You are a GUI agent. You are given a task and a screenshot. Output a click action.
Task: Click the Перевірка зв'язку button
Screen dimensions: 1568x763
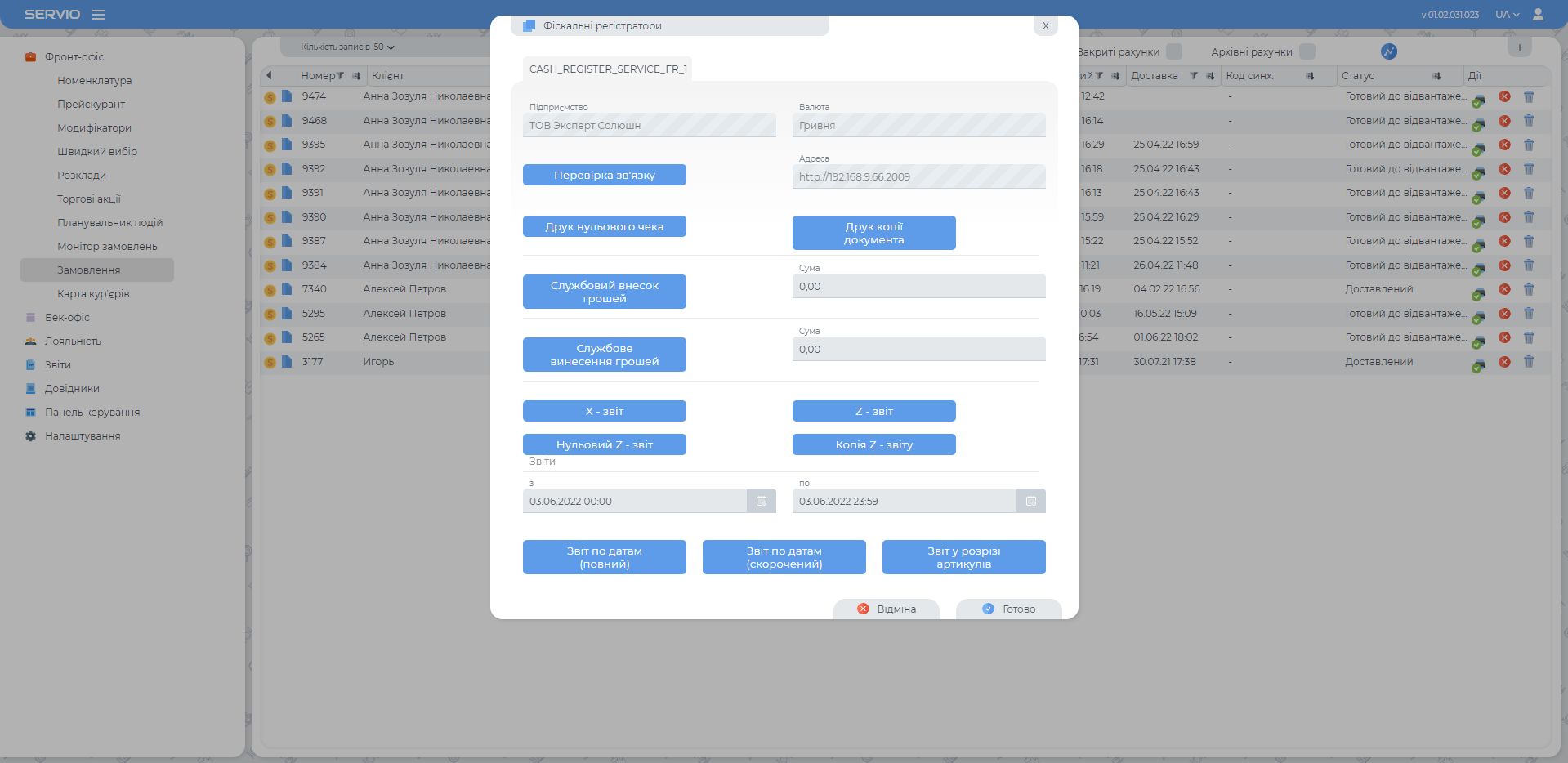(x=604, y=176)
